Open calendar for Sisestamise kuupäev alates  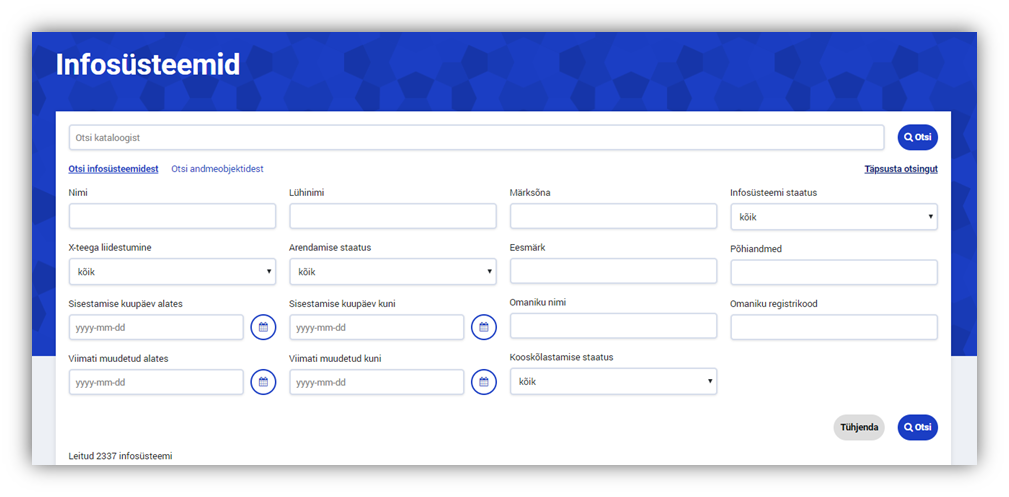point(263,327)
